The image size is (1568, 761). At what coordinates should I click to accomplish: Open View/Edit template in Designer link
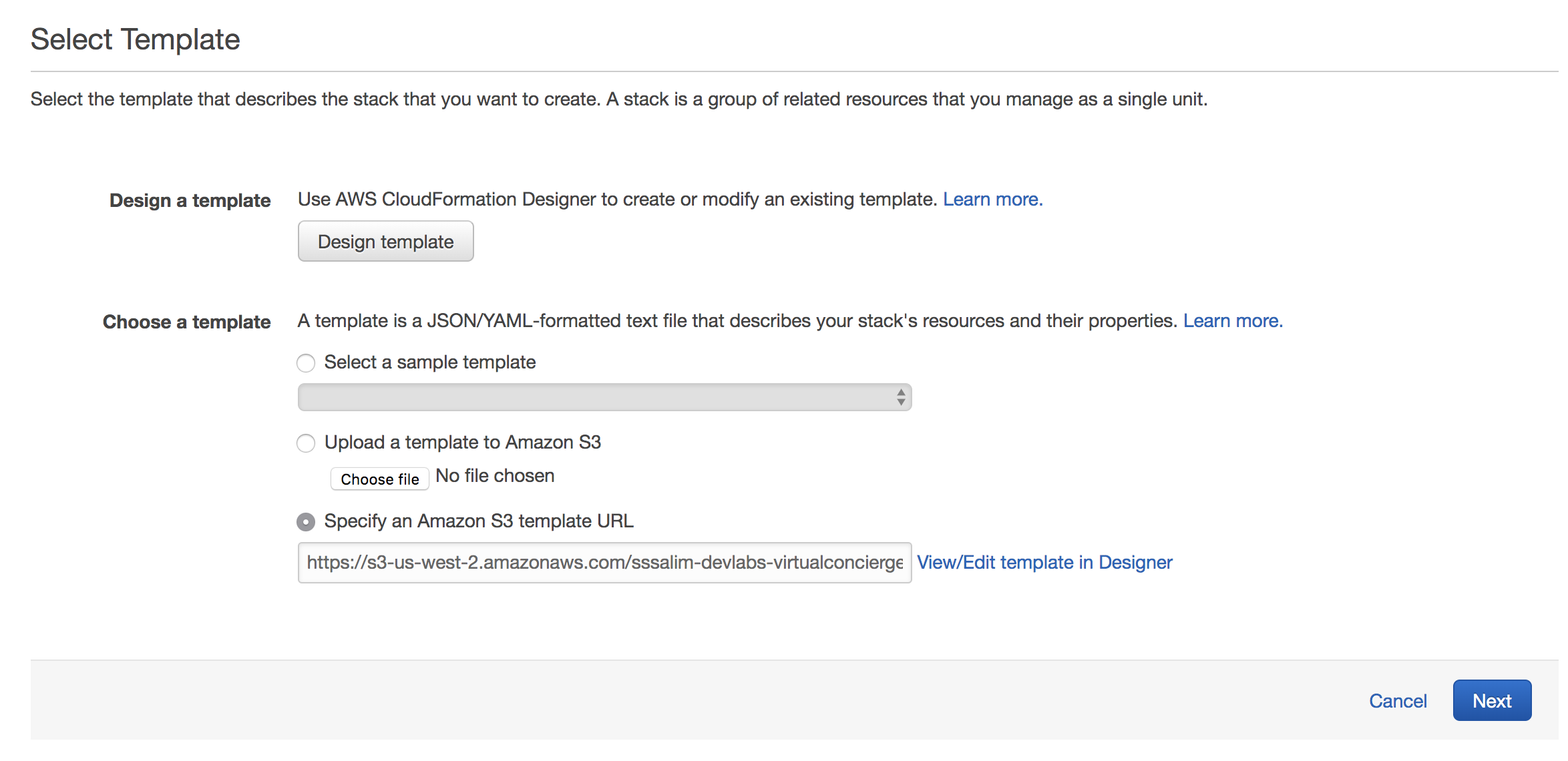tap(1044, 563)
